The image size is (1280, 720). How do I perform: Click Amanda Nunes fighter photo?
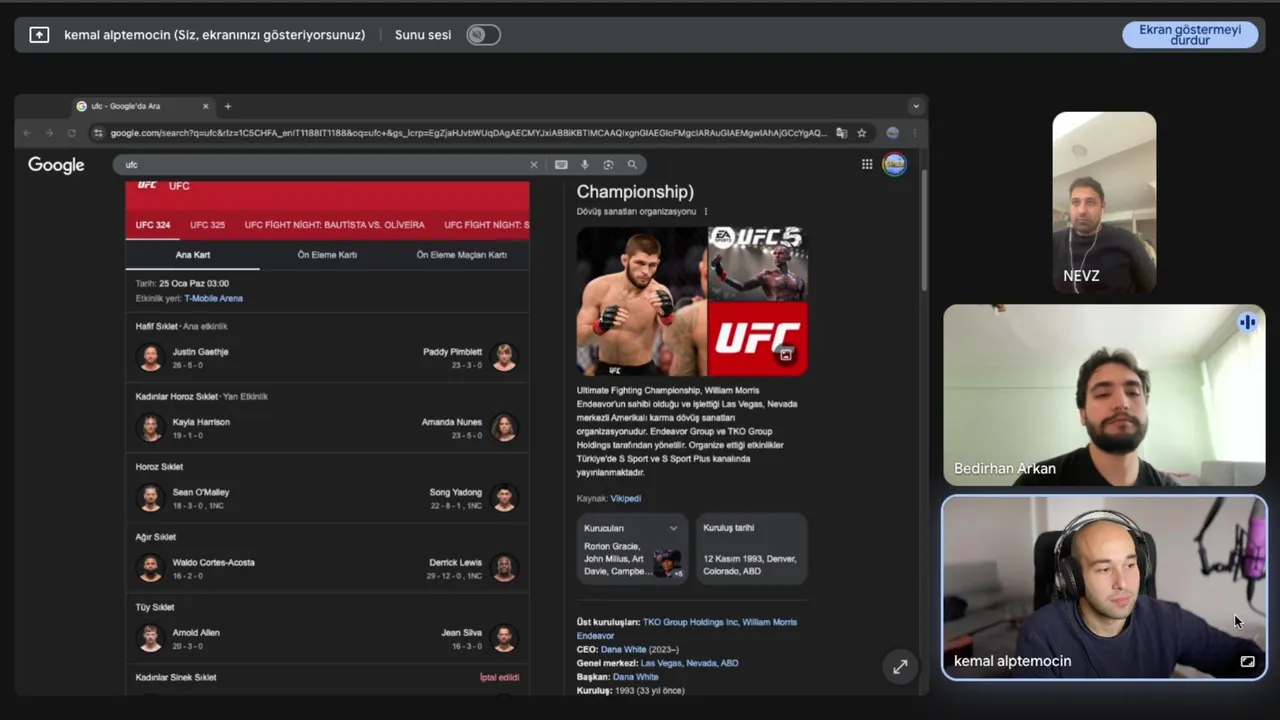(505, 427)
